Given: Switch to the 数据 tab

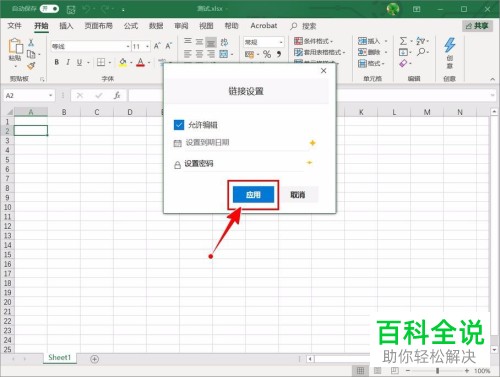Looking at the screenshot, I should (156, 26).
